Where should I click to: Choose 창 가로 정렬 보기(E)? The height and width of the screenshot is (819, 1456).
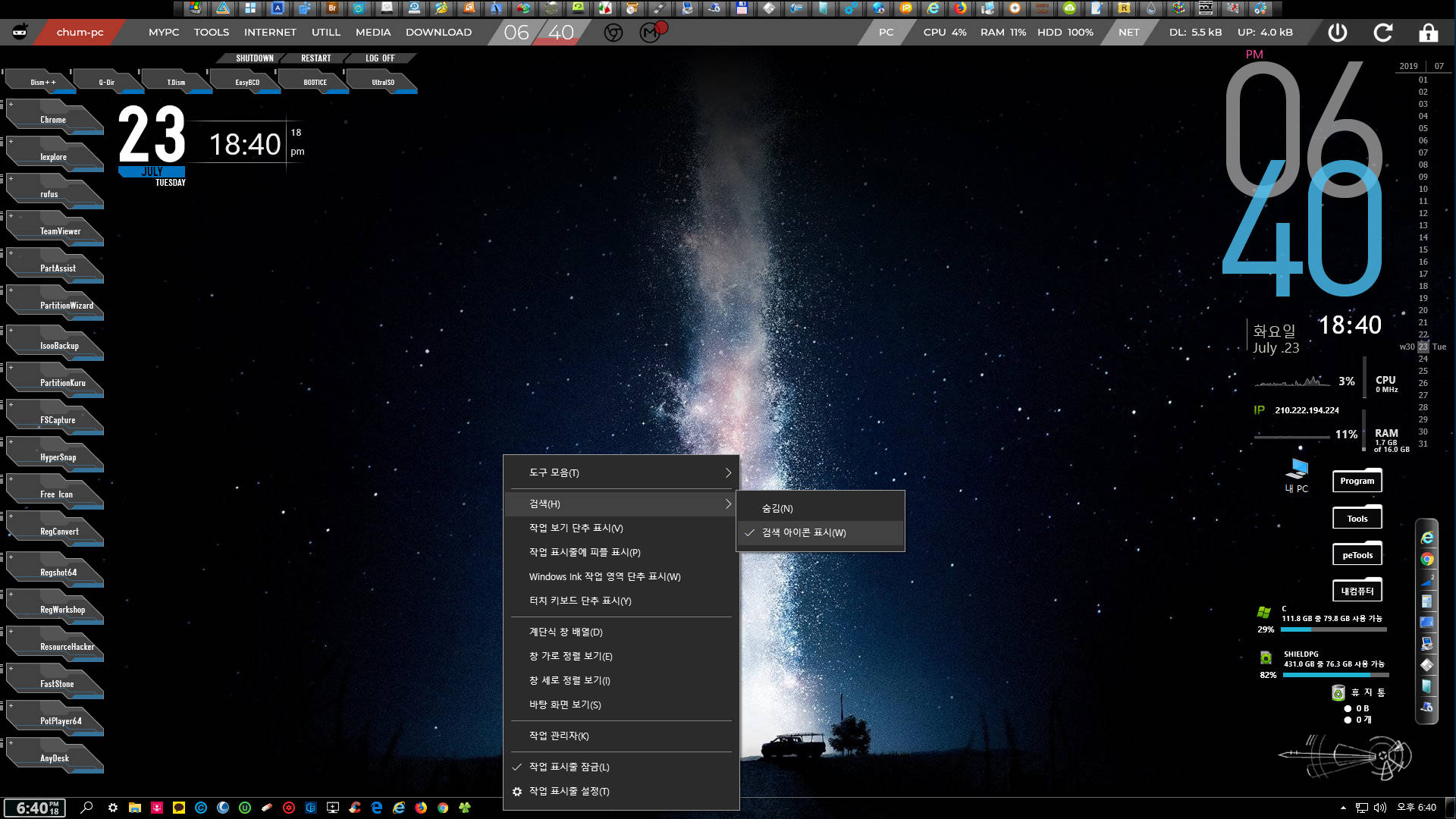[x=622, y=656]
